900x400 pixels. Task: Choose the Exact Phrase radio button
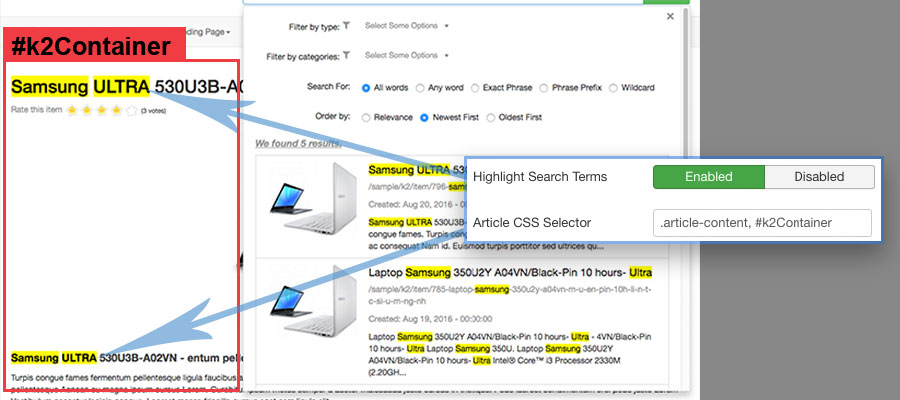click(x=475, y=88)
